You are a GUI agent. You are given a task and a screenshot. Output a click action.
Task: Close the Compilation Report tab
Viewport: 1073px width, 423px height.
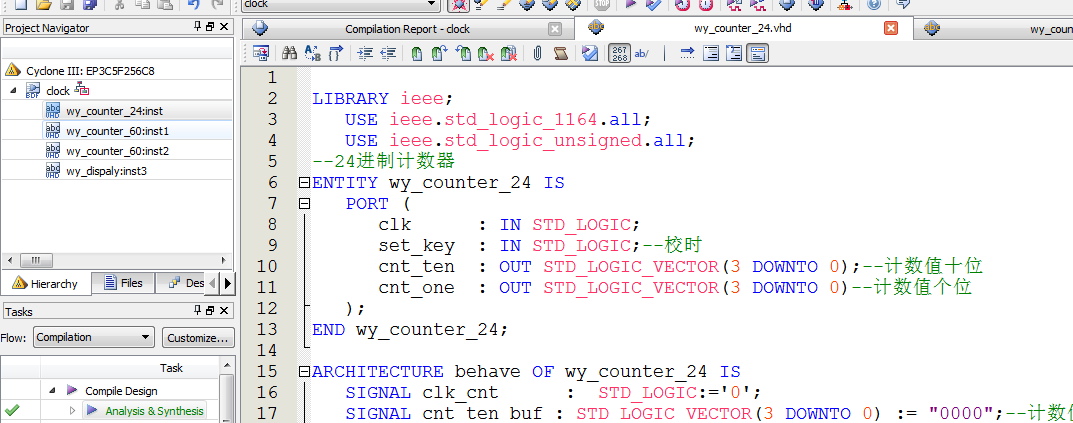(x=555, y=29)
